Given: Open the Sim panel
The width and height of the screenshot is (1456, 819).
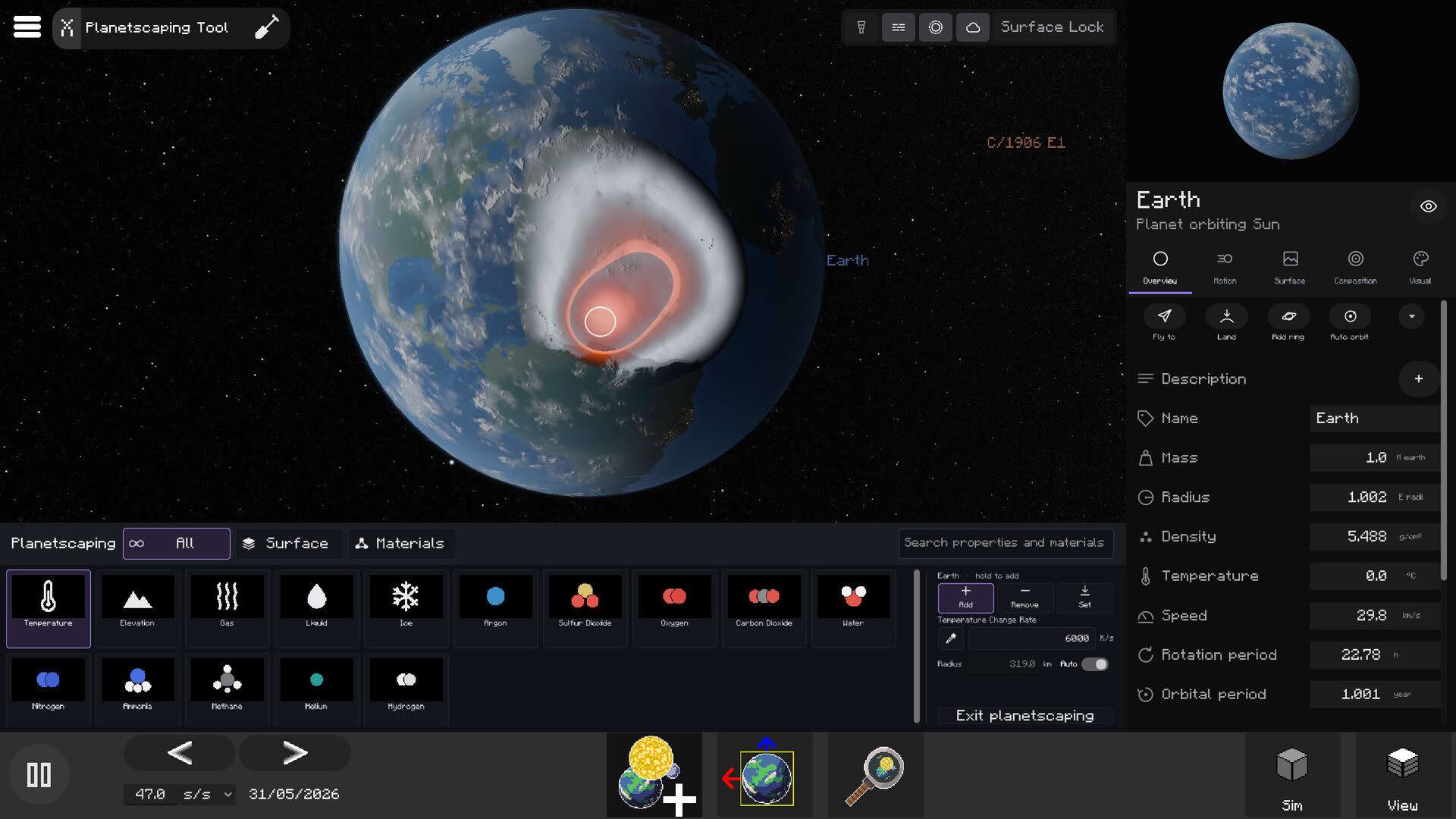Looking at the screenshot, I should click(1292, 775).
